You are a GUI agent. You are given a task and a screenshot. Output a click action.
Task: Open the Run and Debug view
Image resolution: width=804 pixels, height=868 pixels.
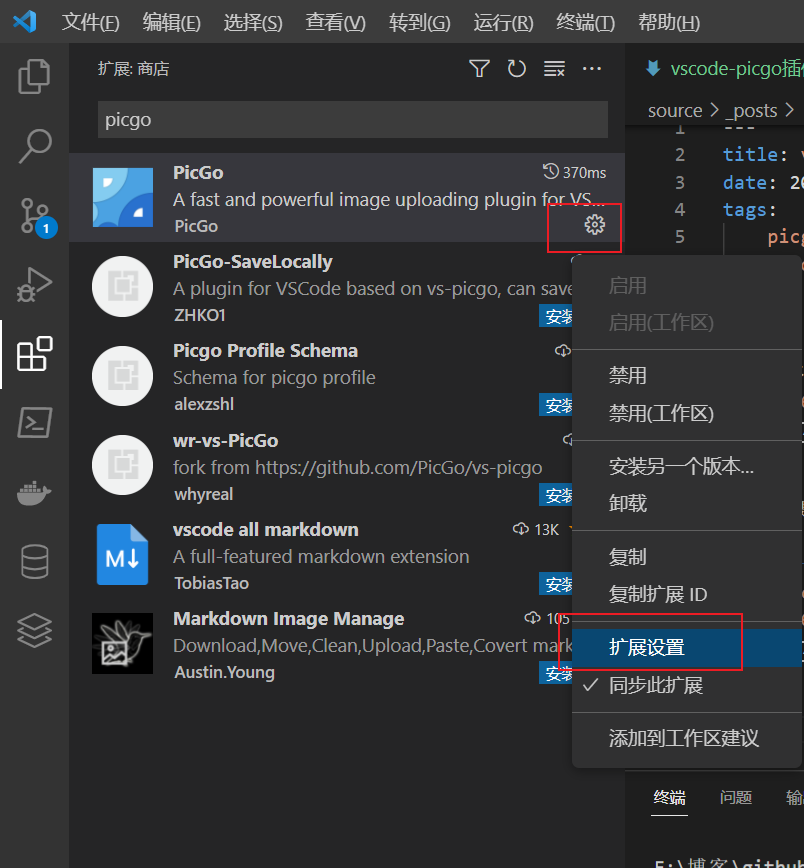click(x=34, y=285)
